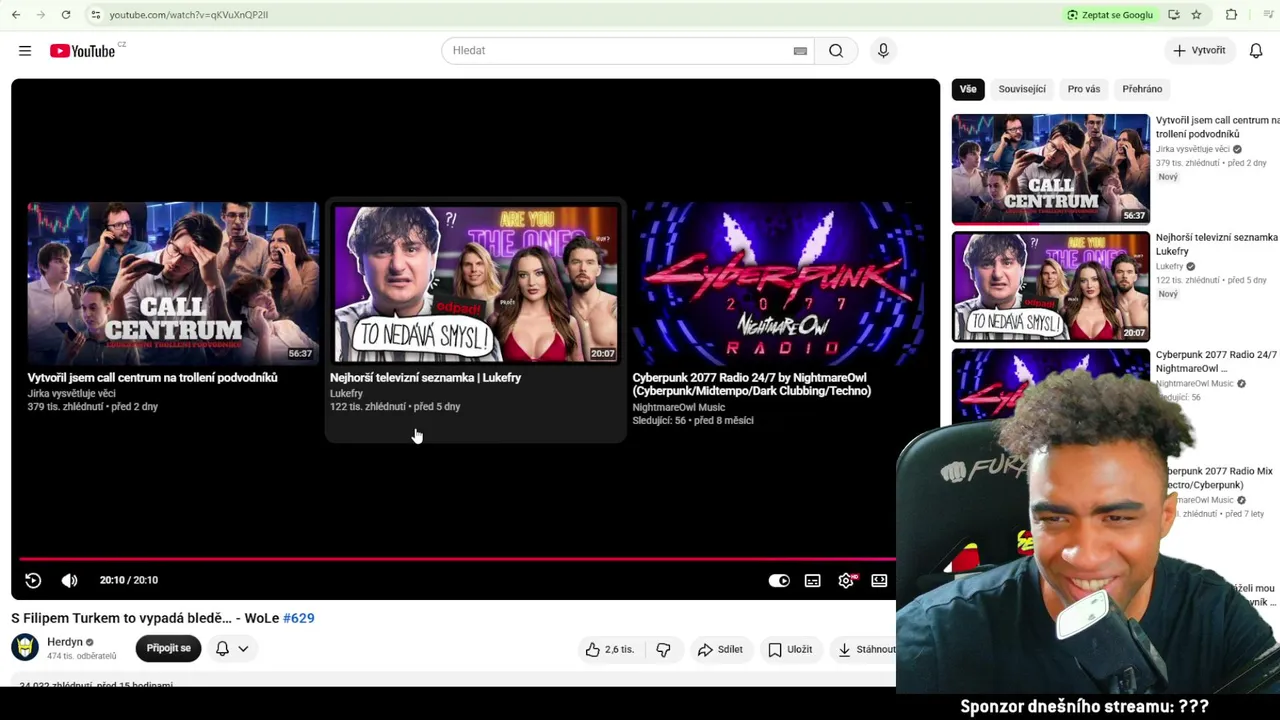The width and height of the screenshot is (1280, 720).
Task: Open sidebar Call Centrum video thumbnail
Action: pos(1051,168)
